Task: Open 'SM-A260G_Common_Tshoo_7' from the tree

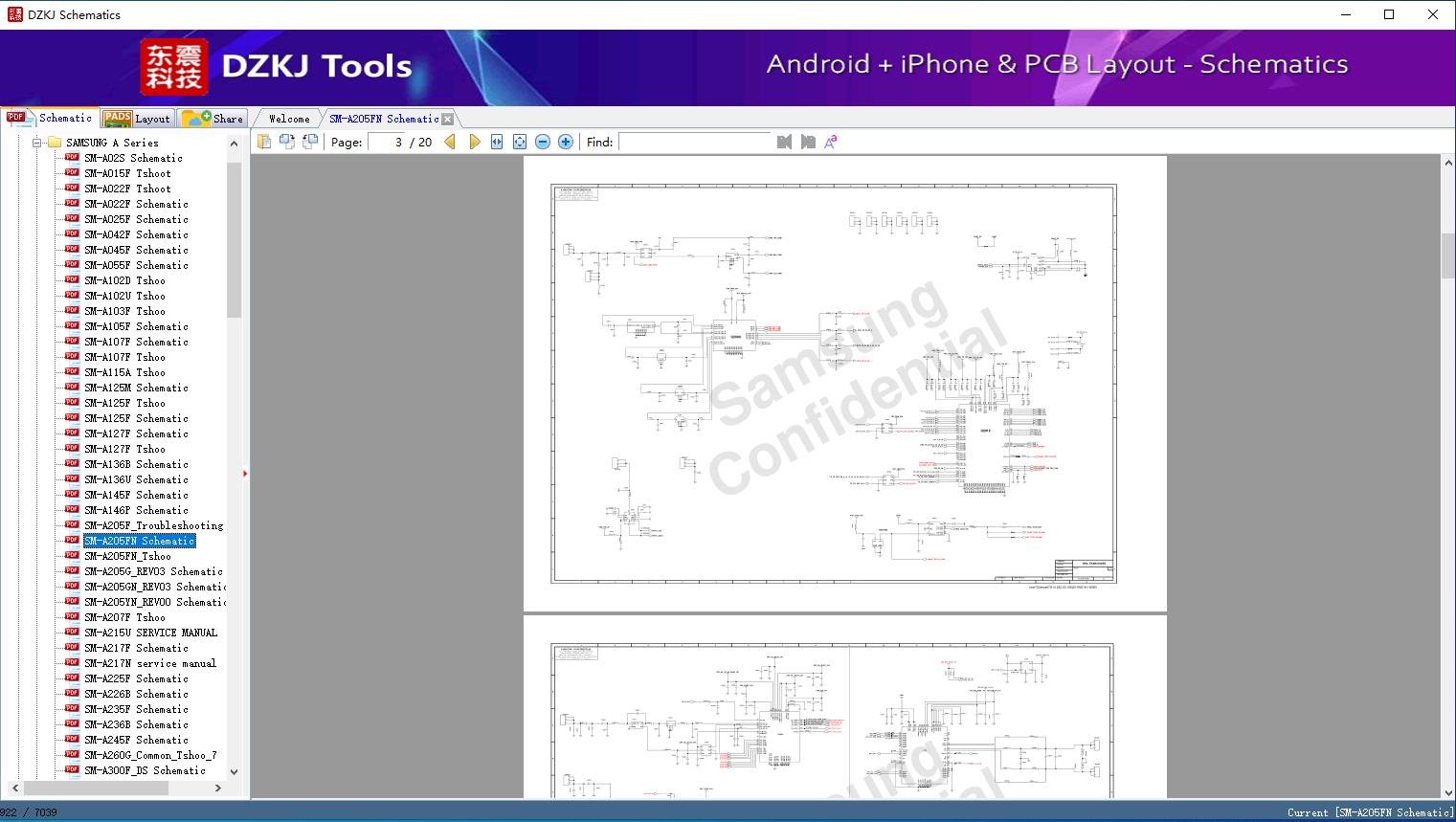Action: coord(150,755)
